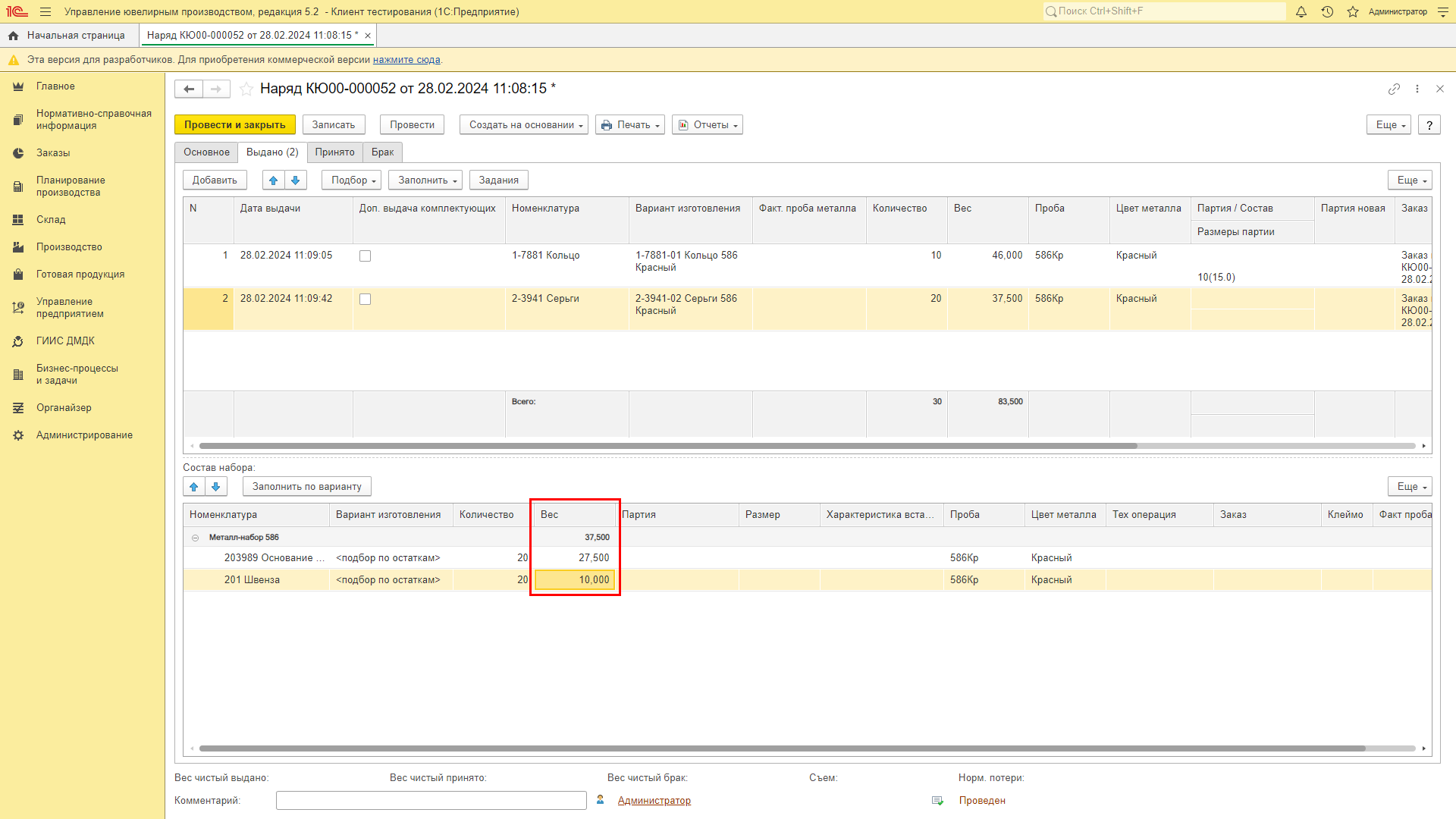Click Заполнить по варианту button
The width and height of the screenshot is (1456, 819).
[x=306, y=486]
